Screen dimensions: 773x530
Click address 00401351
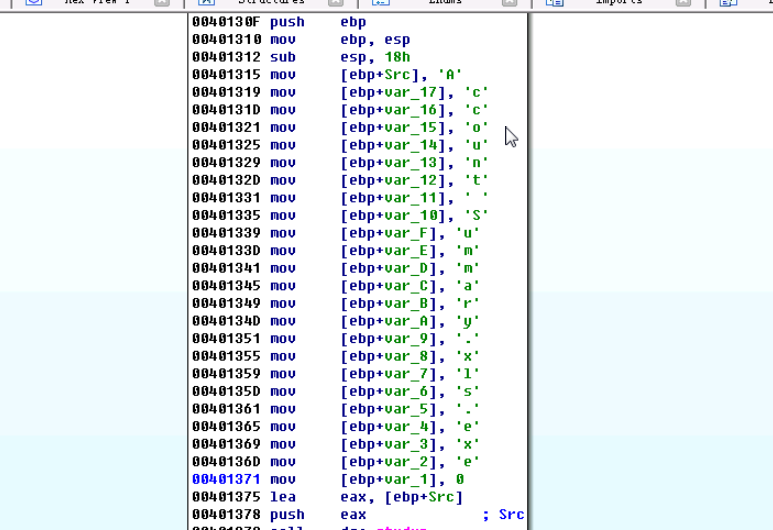(226, 339)
